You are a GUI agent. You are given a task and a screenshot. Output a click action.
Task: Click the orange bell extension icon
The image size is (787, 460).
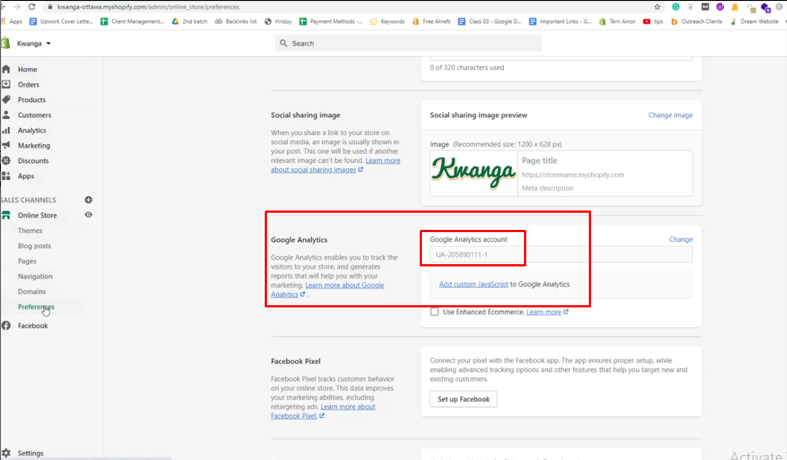click(735, 7)
